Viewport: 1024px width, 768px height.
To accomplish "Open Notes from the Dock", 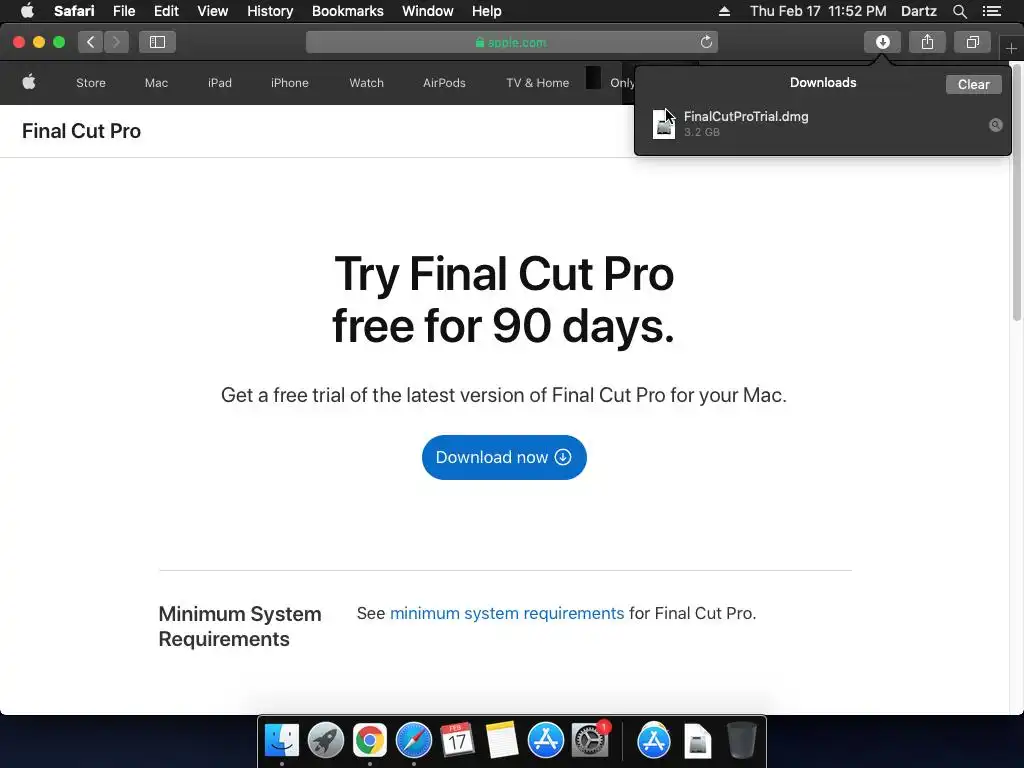I will click(502, 741).
